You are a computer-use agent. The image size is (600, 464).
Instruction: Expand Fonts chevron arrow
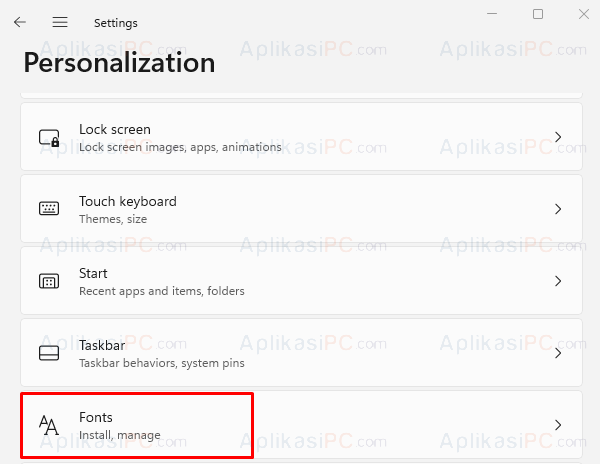tap(558, 425)
